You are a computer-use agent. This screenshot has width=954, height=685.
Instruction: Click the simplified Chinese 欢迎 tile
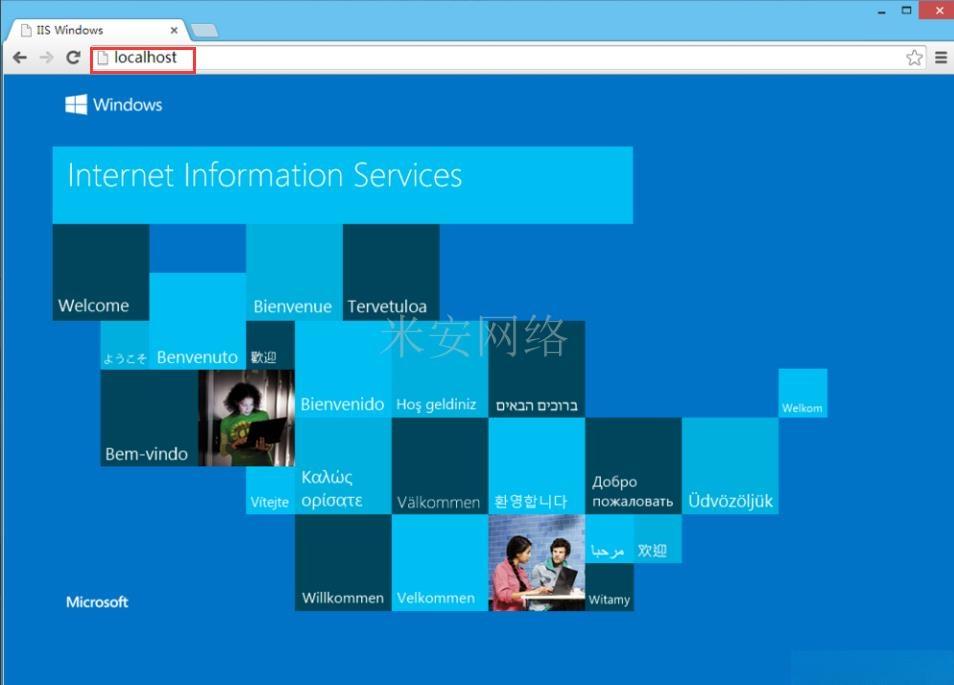coord(658,539)
